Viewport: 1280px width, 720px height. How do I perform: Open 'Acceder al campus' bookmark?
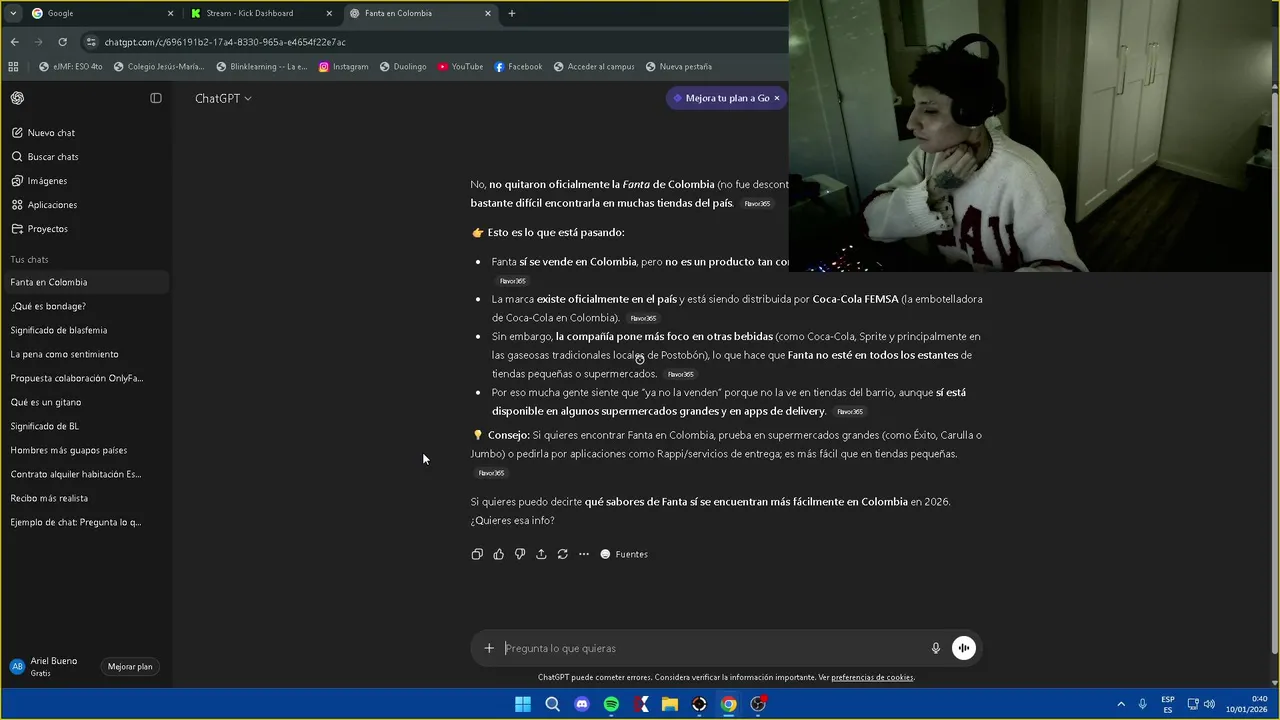coord(593,67)
